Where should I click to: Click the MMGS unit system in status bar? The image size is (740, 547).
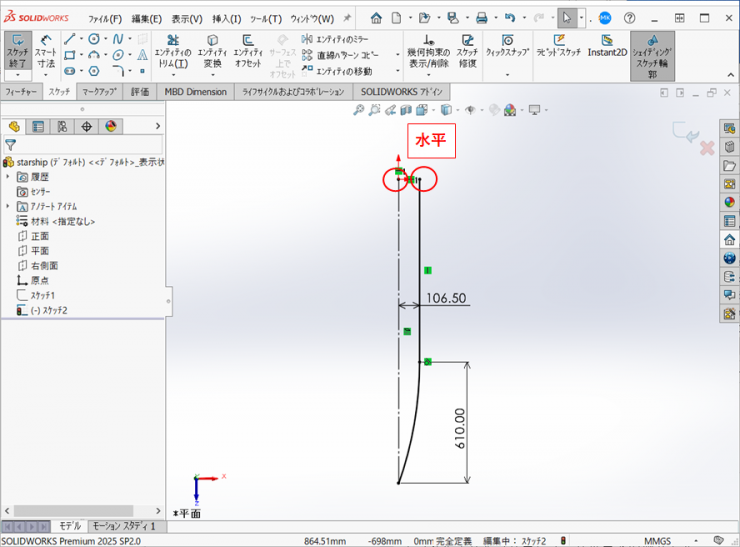point(657,540)
